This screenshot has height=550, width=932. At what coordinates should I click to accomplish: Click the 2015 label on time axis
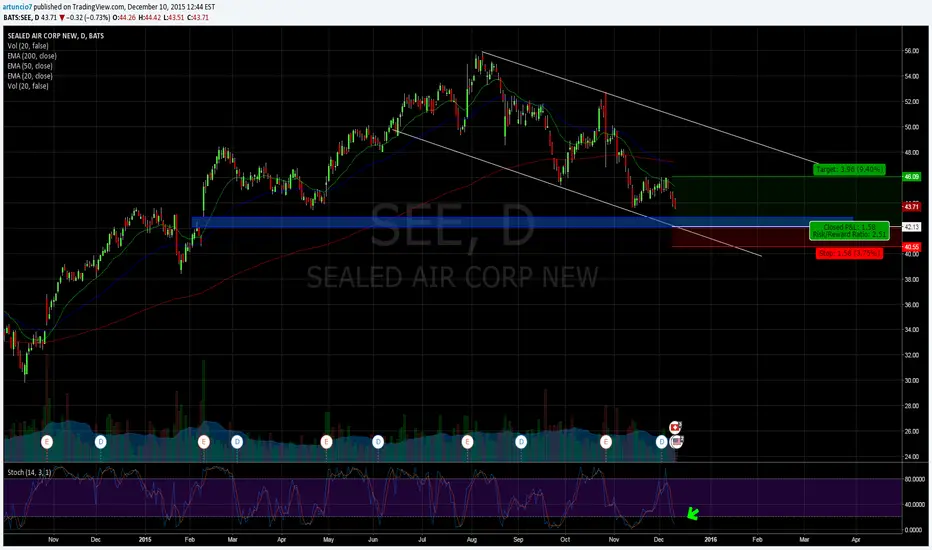pyautogui.click(x=145, y=540)
